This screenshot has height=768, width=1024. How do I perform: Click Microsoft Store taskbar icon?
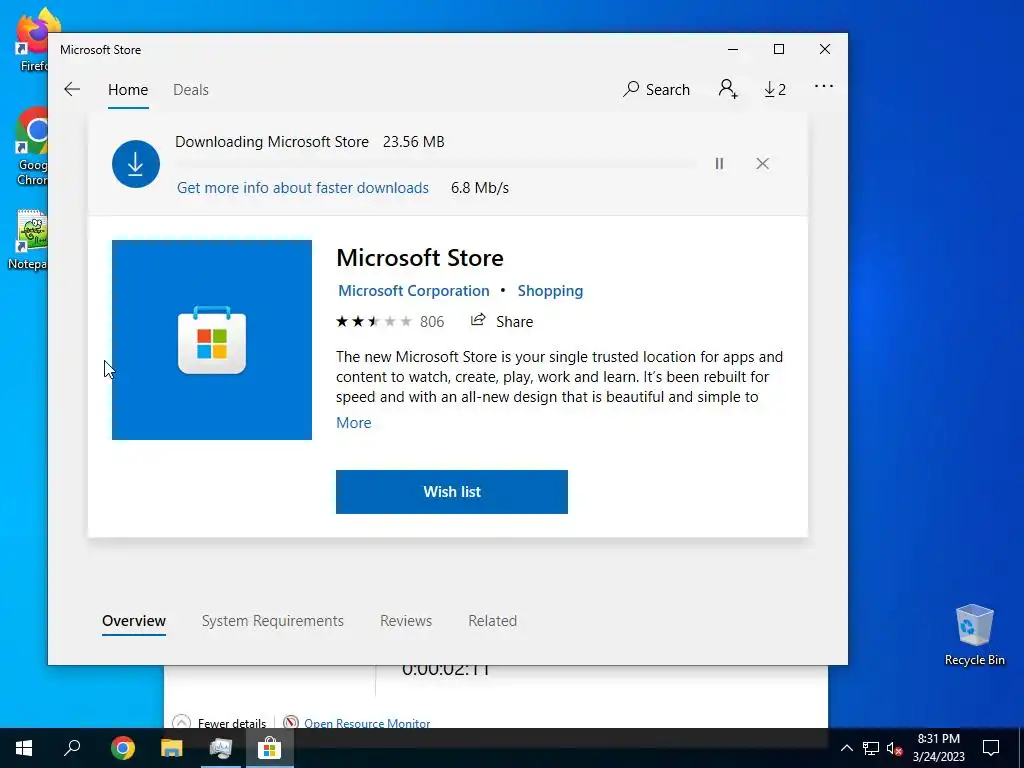[269, 748]
